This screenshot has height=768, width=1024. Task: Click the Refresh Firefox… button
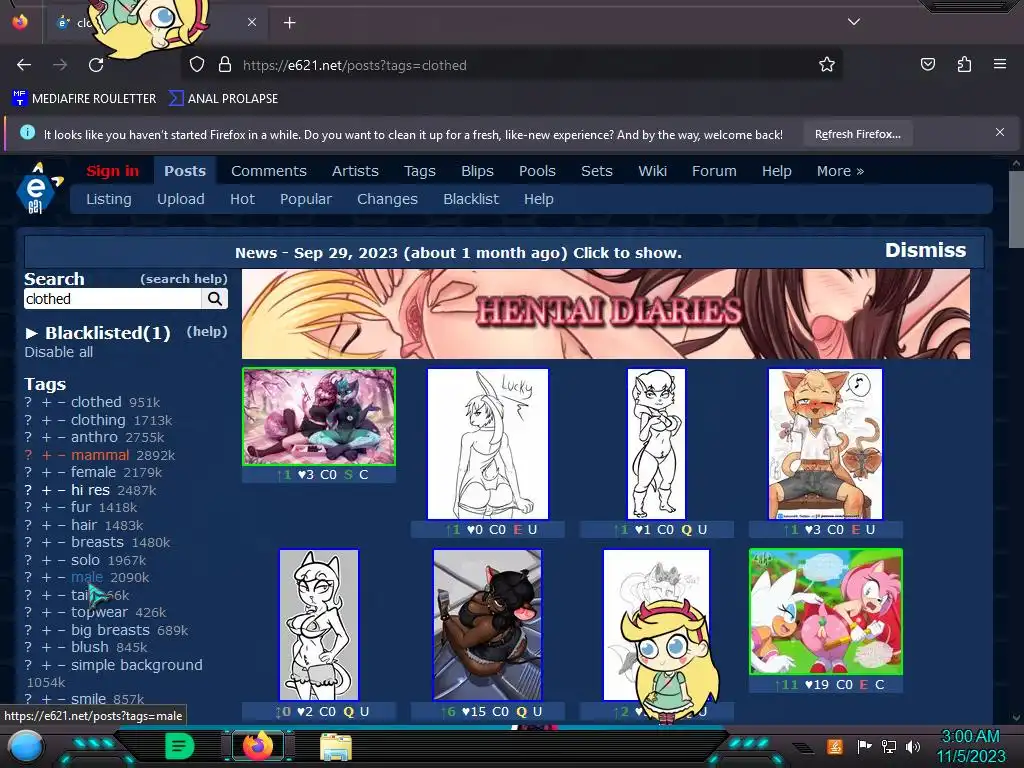857,134
